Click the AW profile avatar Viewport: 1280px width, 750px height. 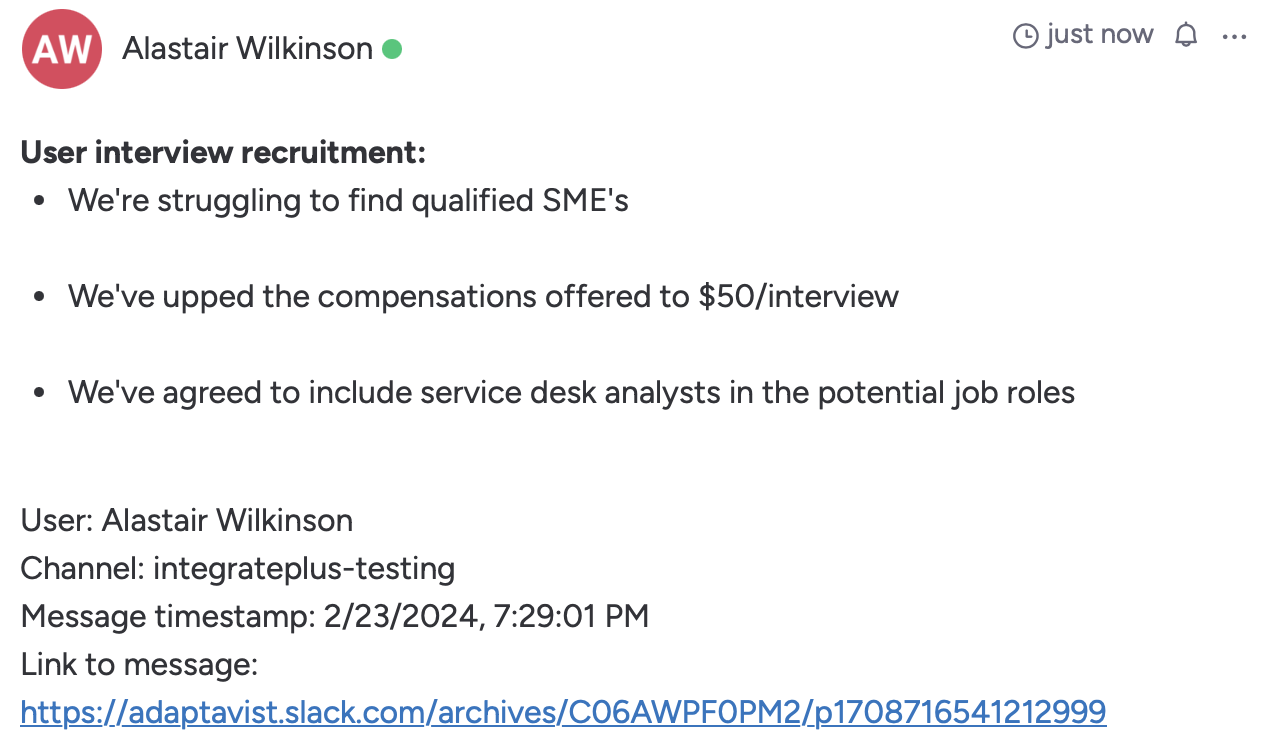[x=62, y=49]
